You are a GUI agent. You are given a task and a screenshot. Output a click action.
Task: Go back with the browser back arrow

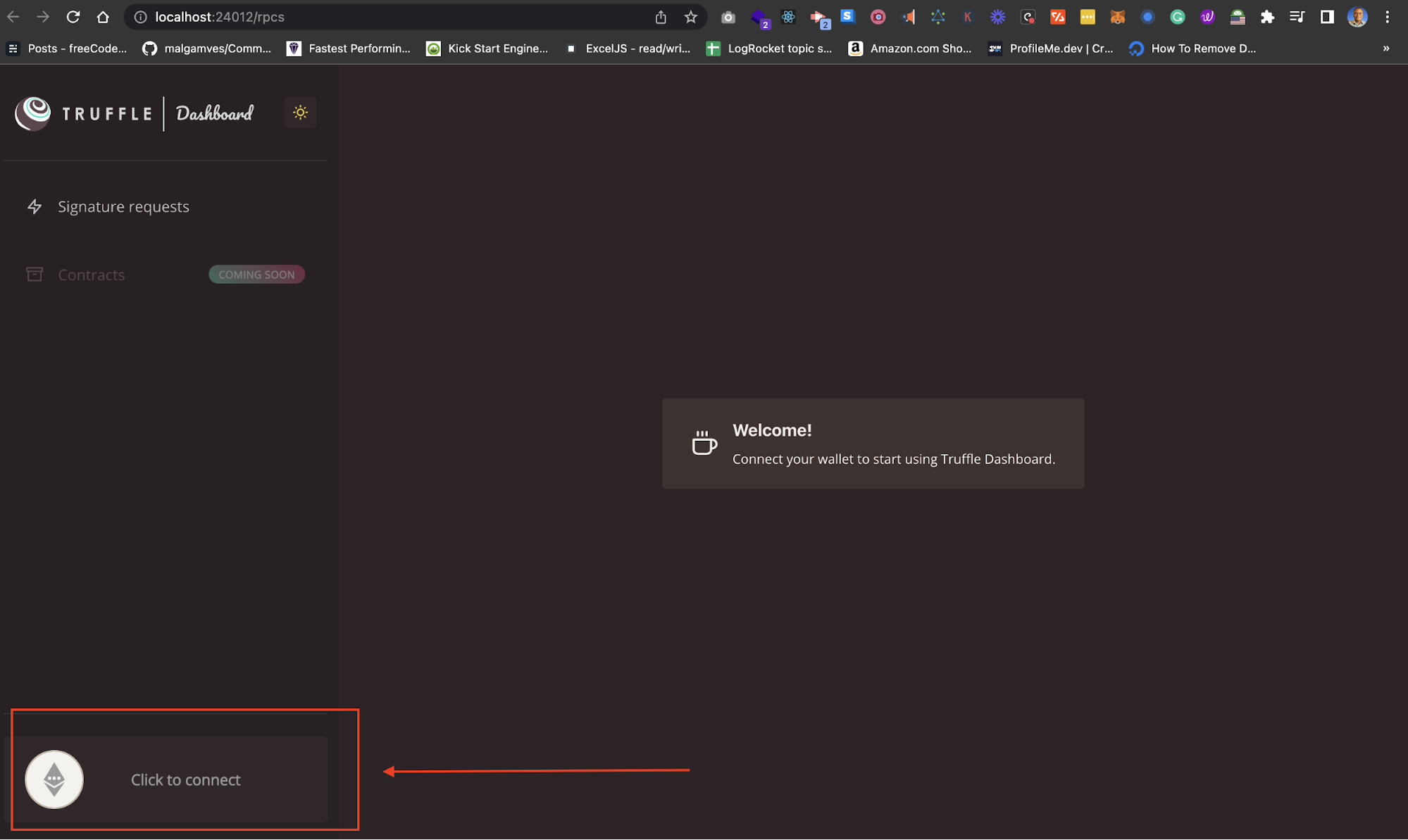[13, 17]
